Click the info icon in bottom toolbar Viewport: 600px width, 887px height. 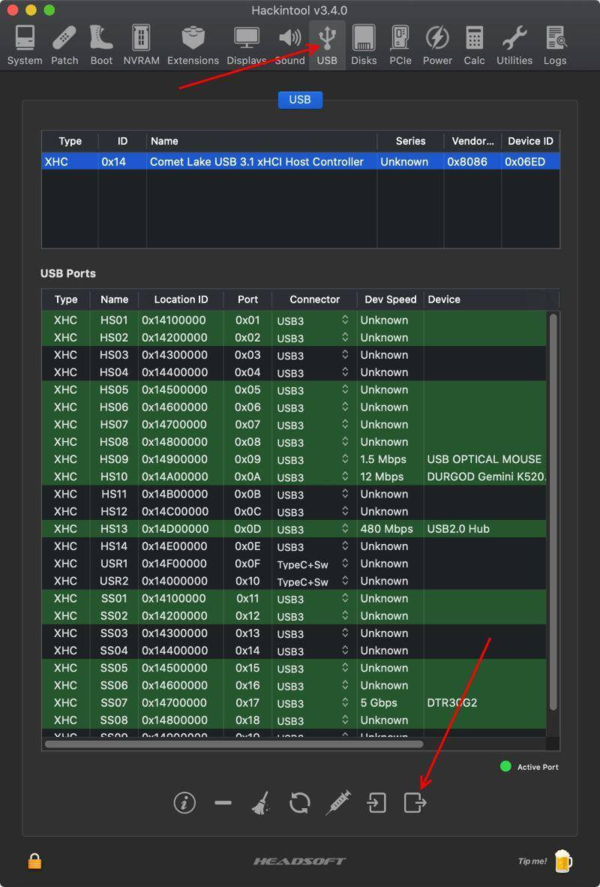pos(184,802)
